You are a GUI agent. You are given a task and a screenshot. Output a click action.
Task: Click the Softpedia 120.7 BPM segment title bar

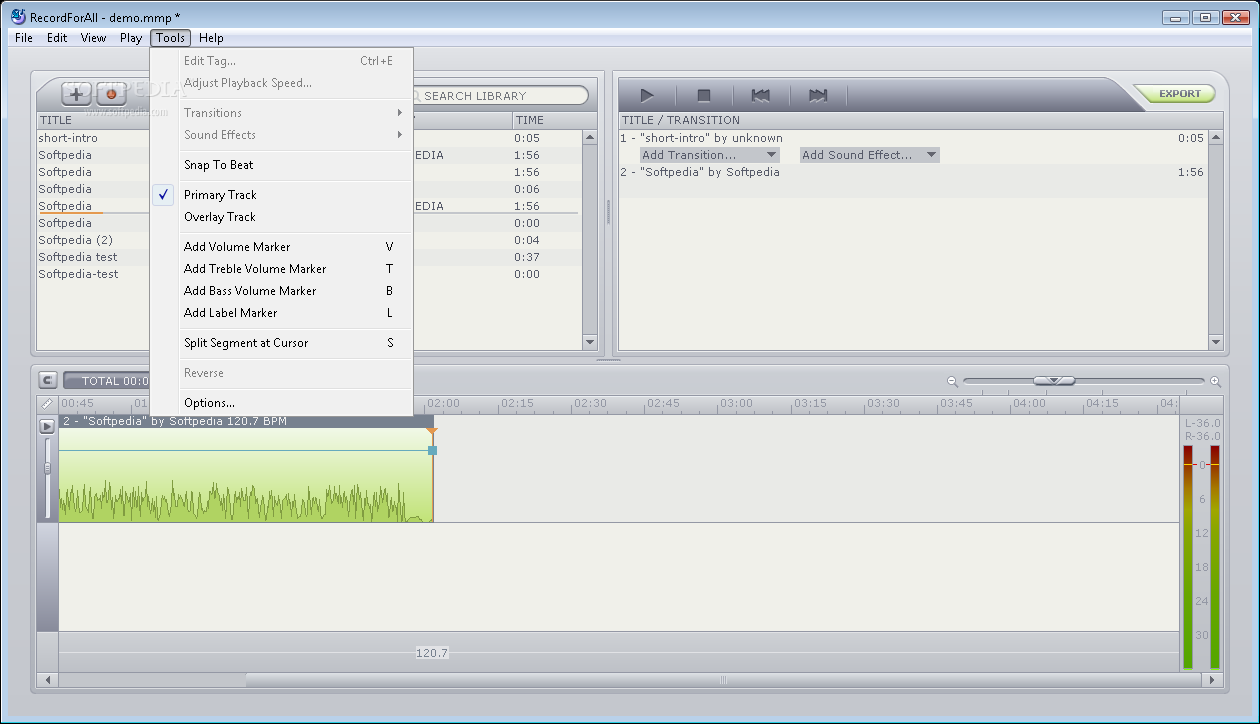[x=246, y=422]
